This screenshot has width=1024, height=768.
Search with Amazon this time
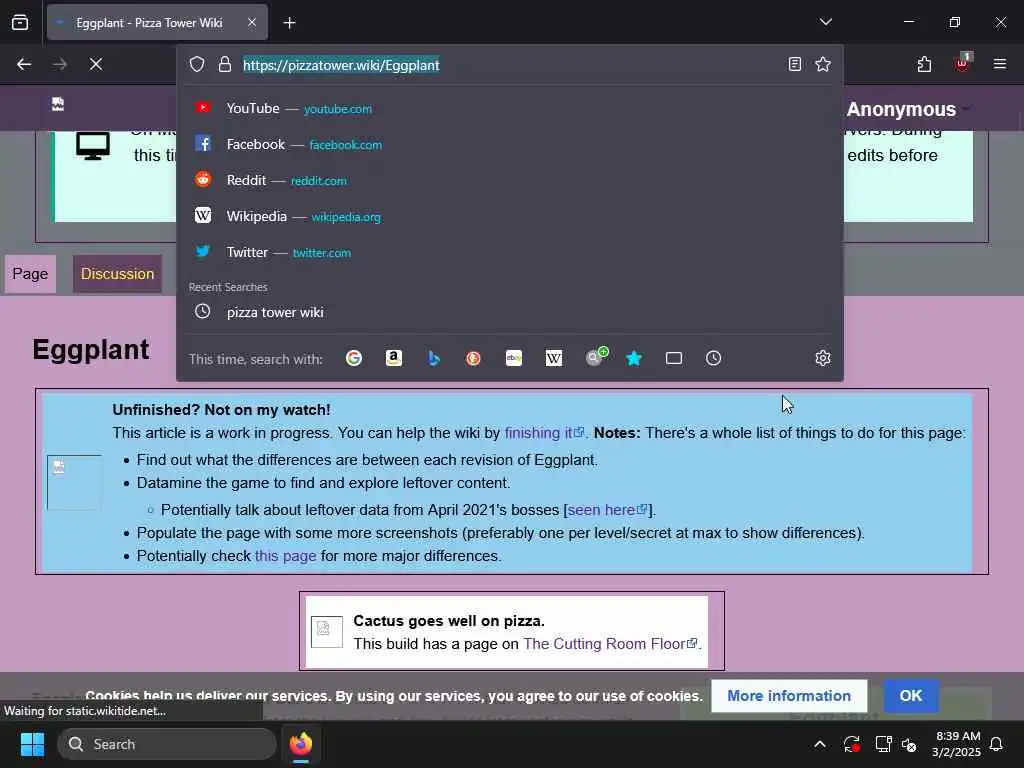[394, 358]
